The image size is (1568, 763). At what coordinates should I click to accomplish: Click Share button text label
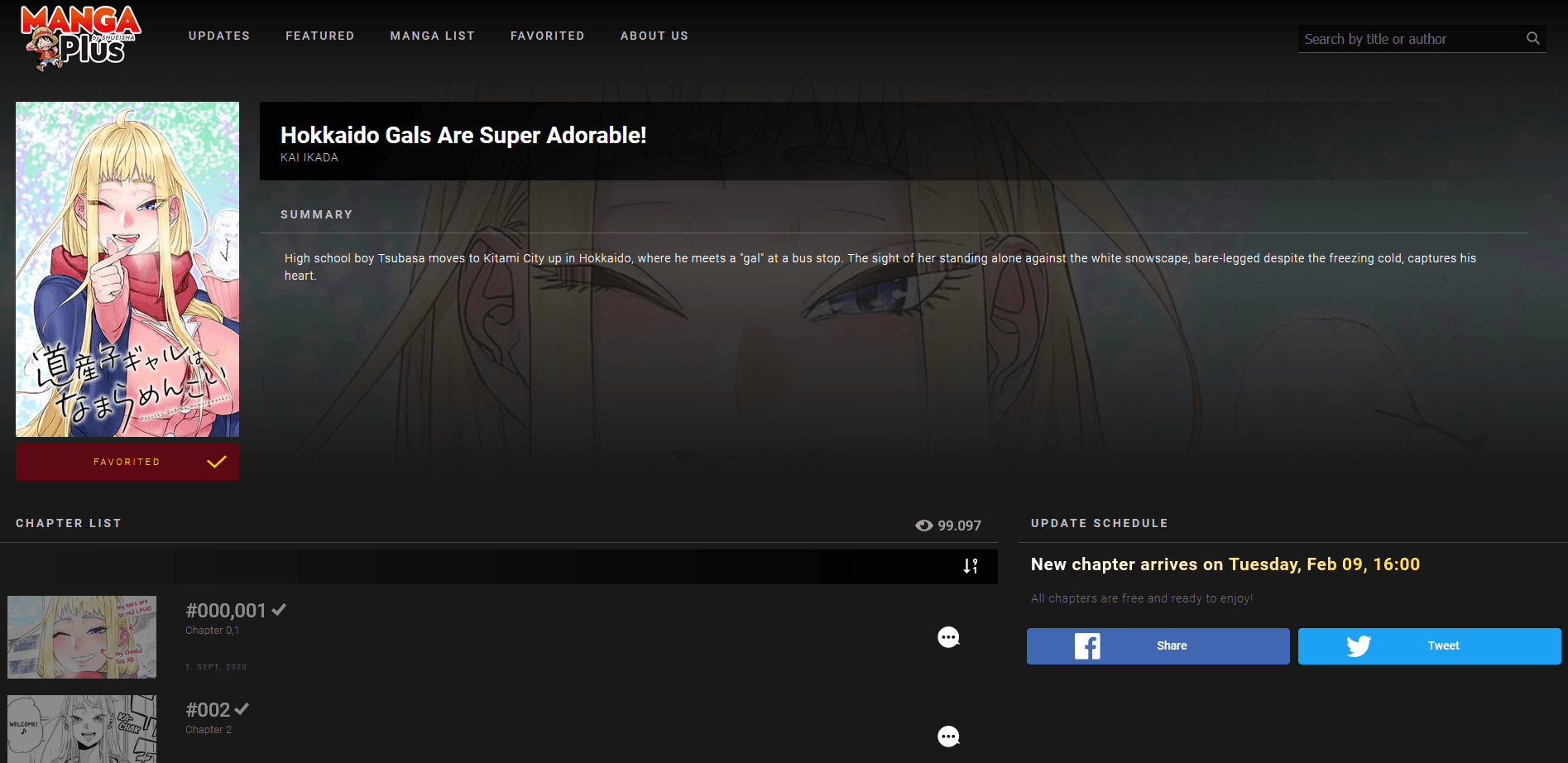[x=1172, y=645]
